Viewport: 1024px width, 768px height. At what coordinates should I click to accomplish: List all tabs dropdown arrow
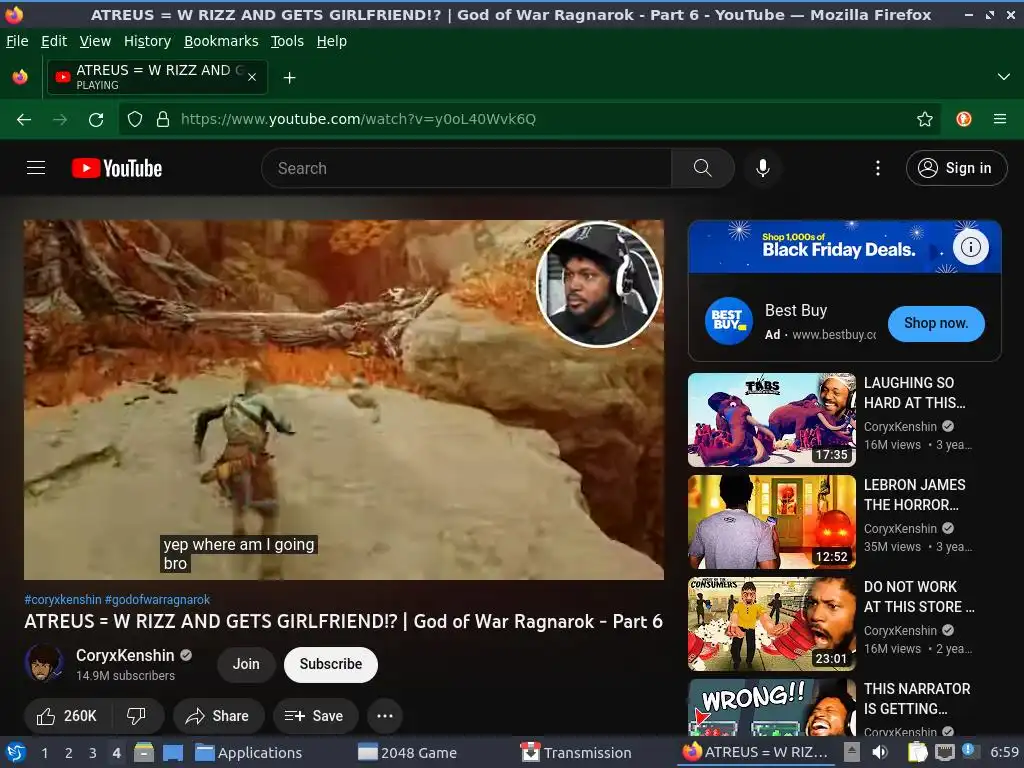pyautogui.click(x=1004, y=77)
